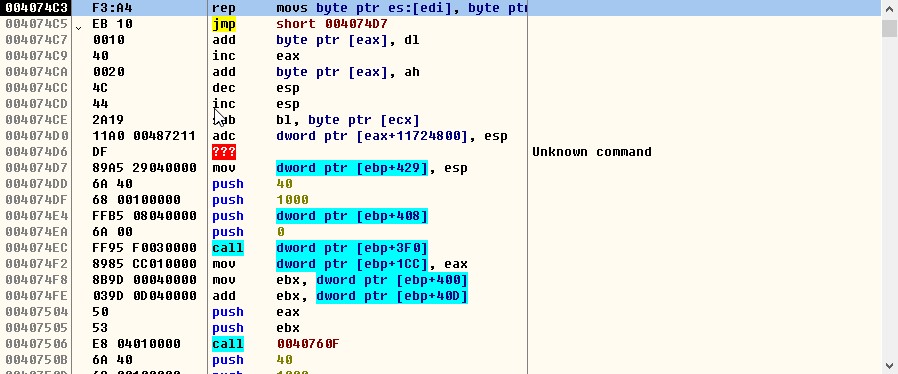Click operand dword ptr [ebp+400]
This screenshot has height=374, width=898.
[392, 280]
